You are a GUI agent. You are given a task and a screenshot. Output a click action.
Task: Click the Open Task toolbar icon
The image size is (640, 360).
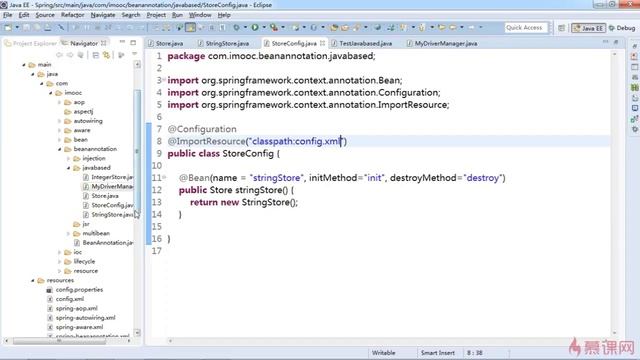pyautogui.click(x=345, y=27)
